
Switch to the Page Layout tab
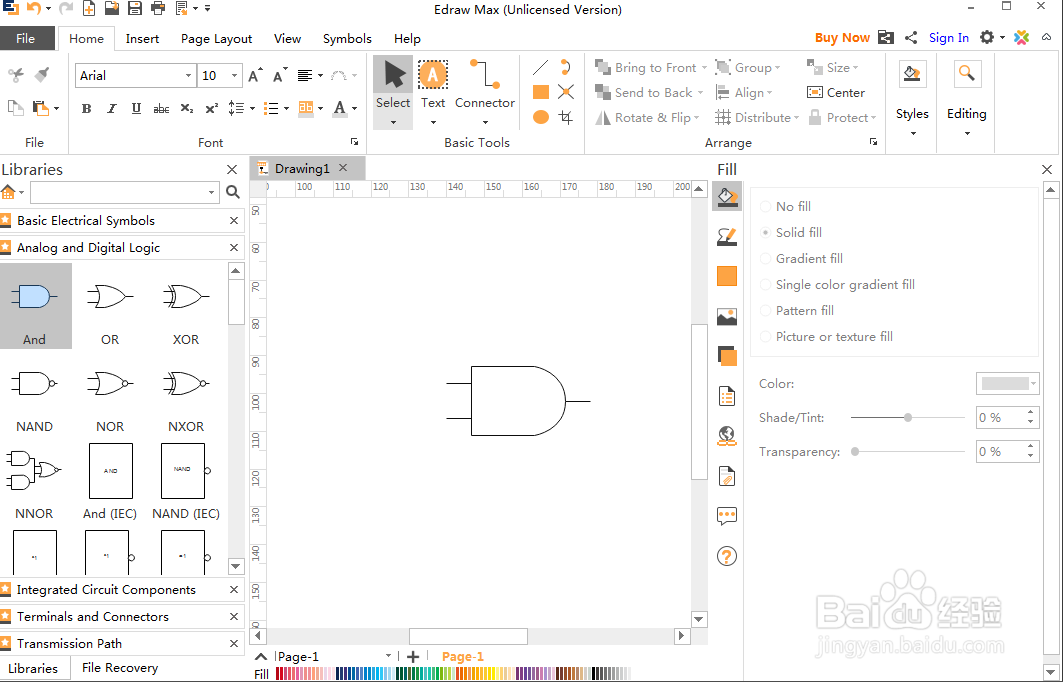(216, 39)
